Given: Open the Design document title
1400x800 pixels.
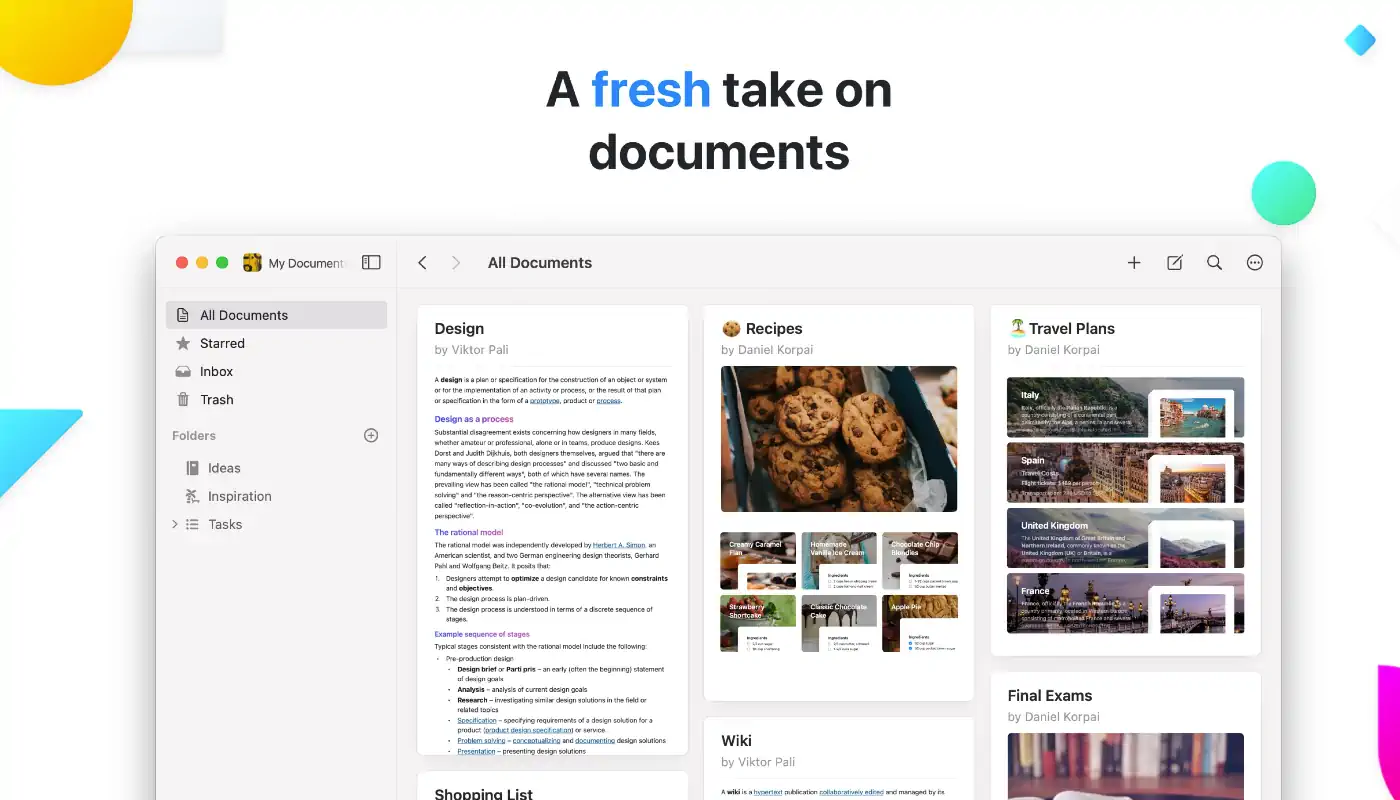Looking at the screenshot, I should 459,329.
